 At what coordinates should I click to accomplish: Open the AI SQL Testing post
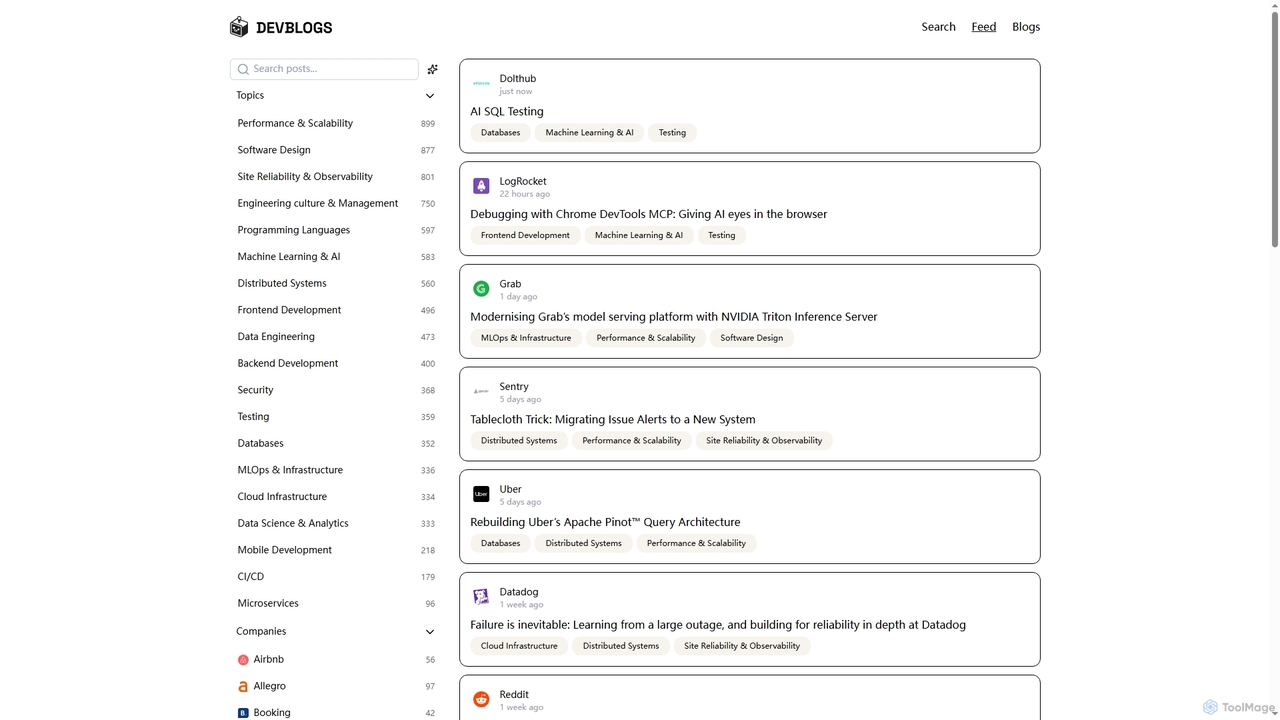[507, 112]
